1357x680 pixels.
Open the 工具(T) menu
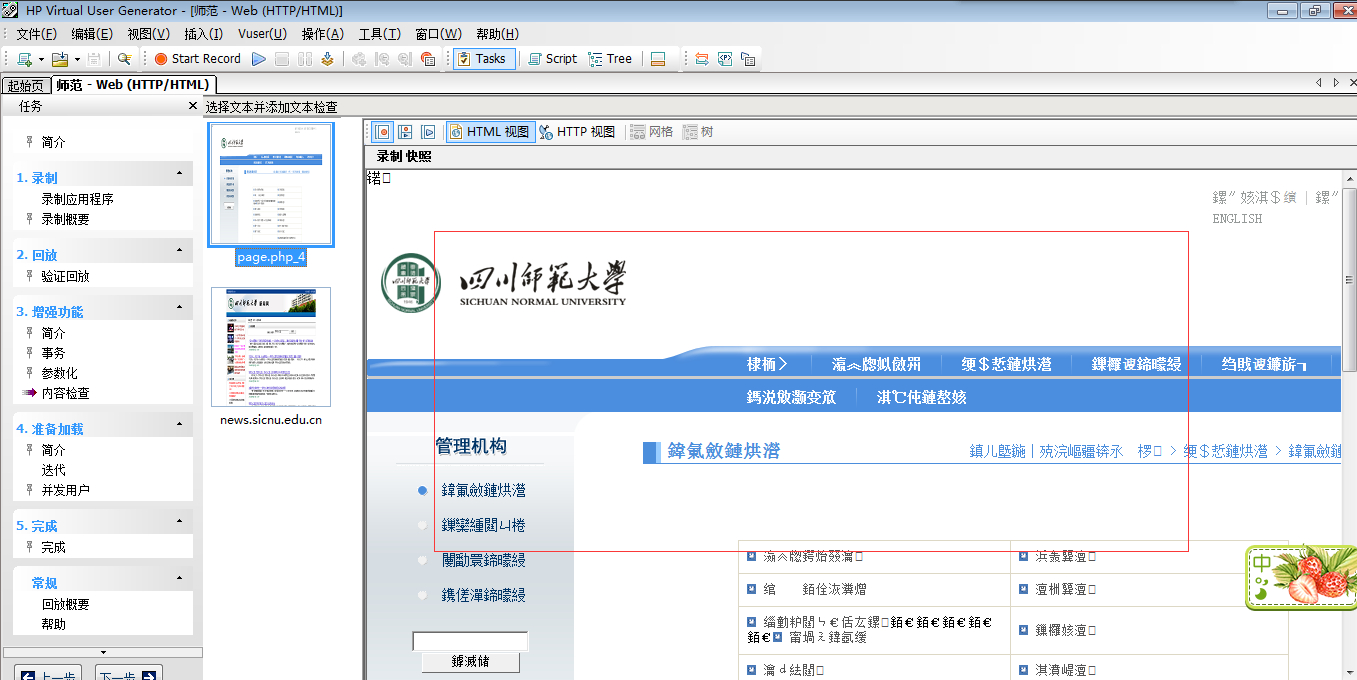[380, 34]
